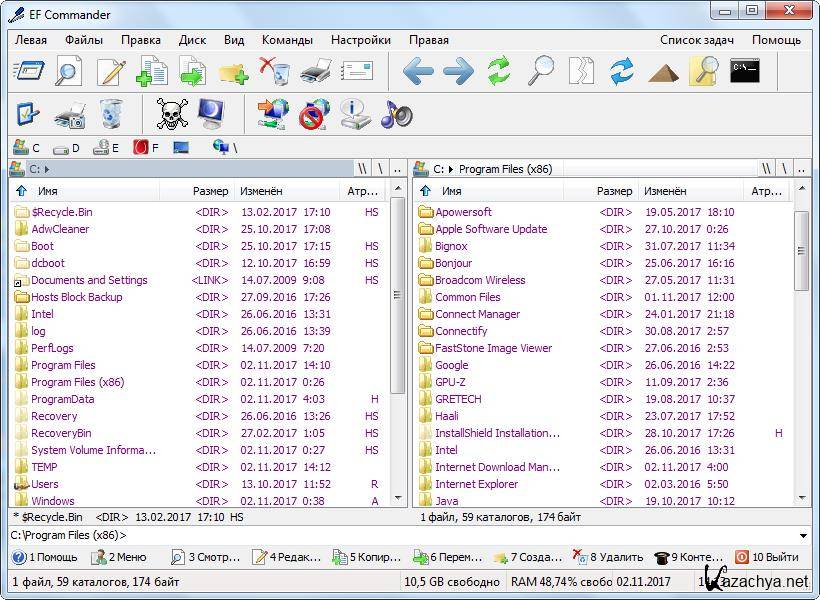The image size is (820, 600).
Task: Select the Program Files (x86) folder in left panel
Action: point(77,382)
